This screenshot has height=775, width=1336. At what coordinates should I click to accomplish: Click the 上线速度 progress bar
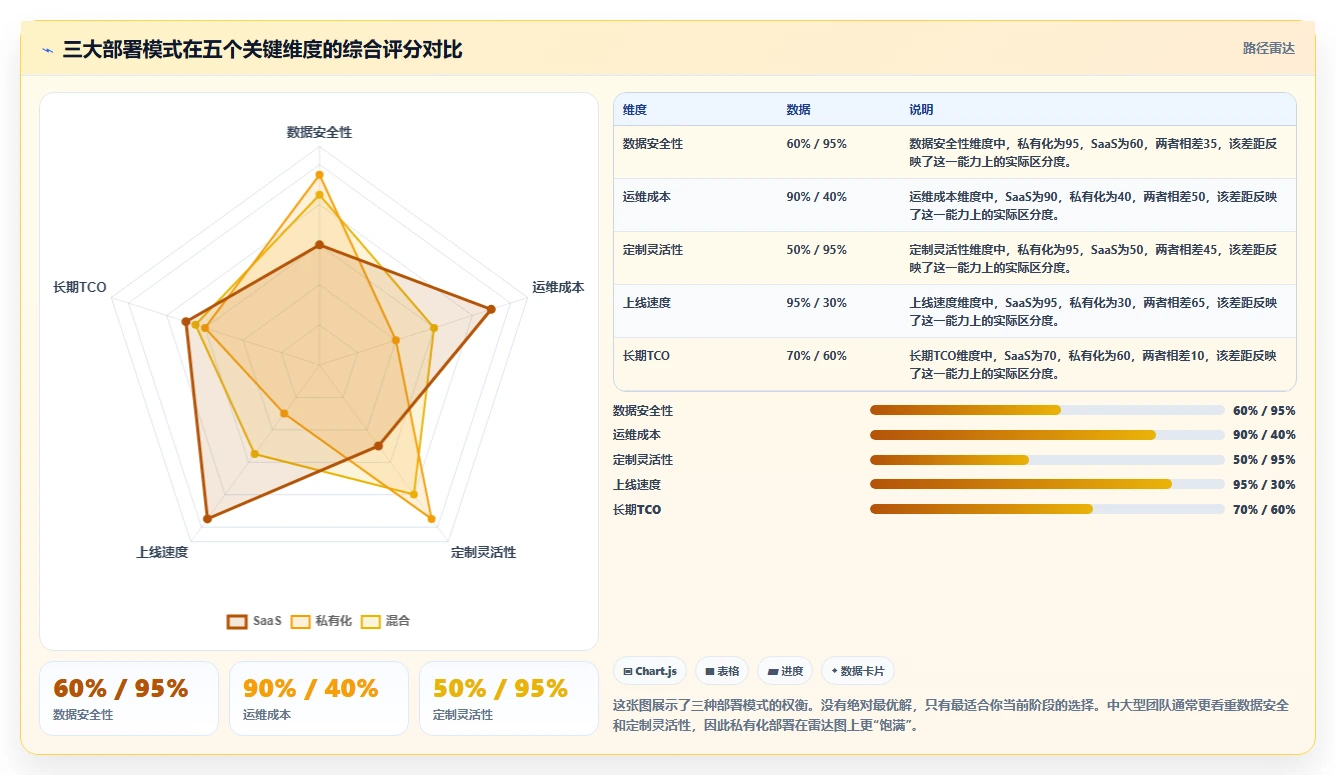(1047, 484)
